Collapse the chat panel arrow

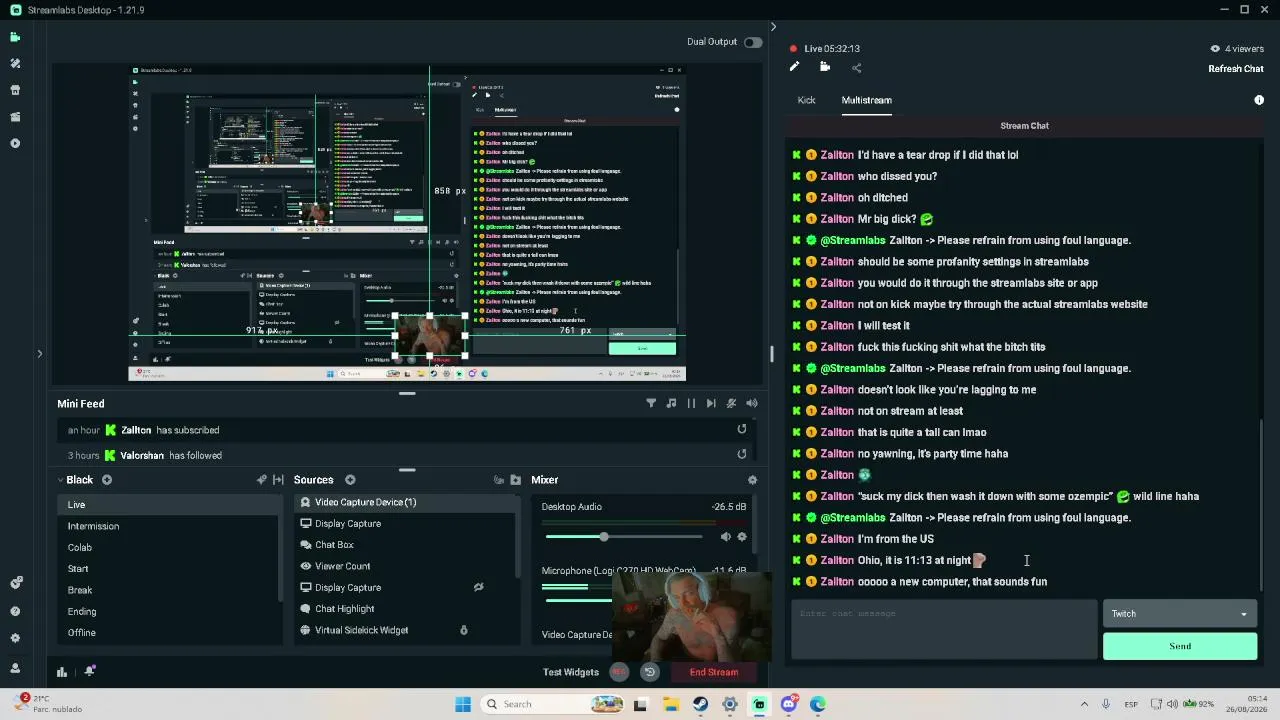[773, 27]
